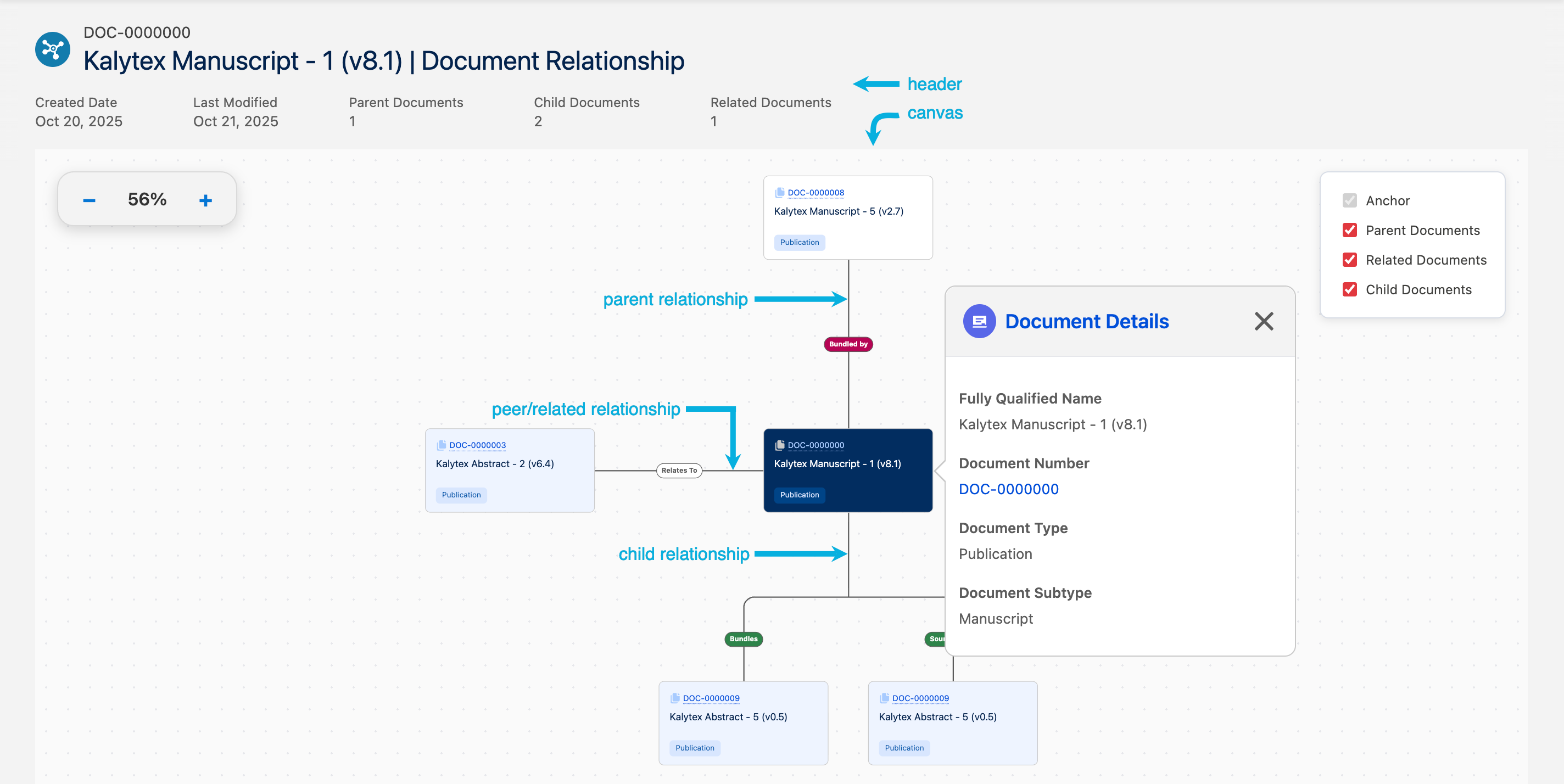Uncheck the Parent Documents filter

point(1349,230)
